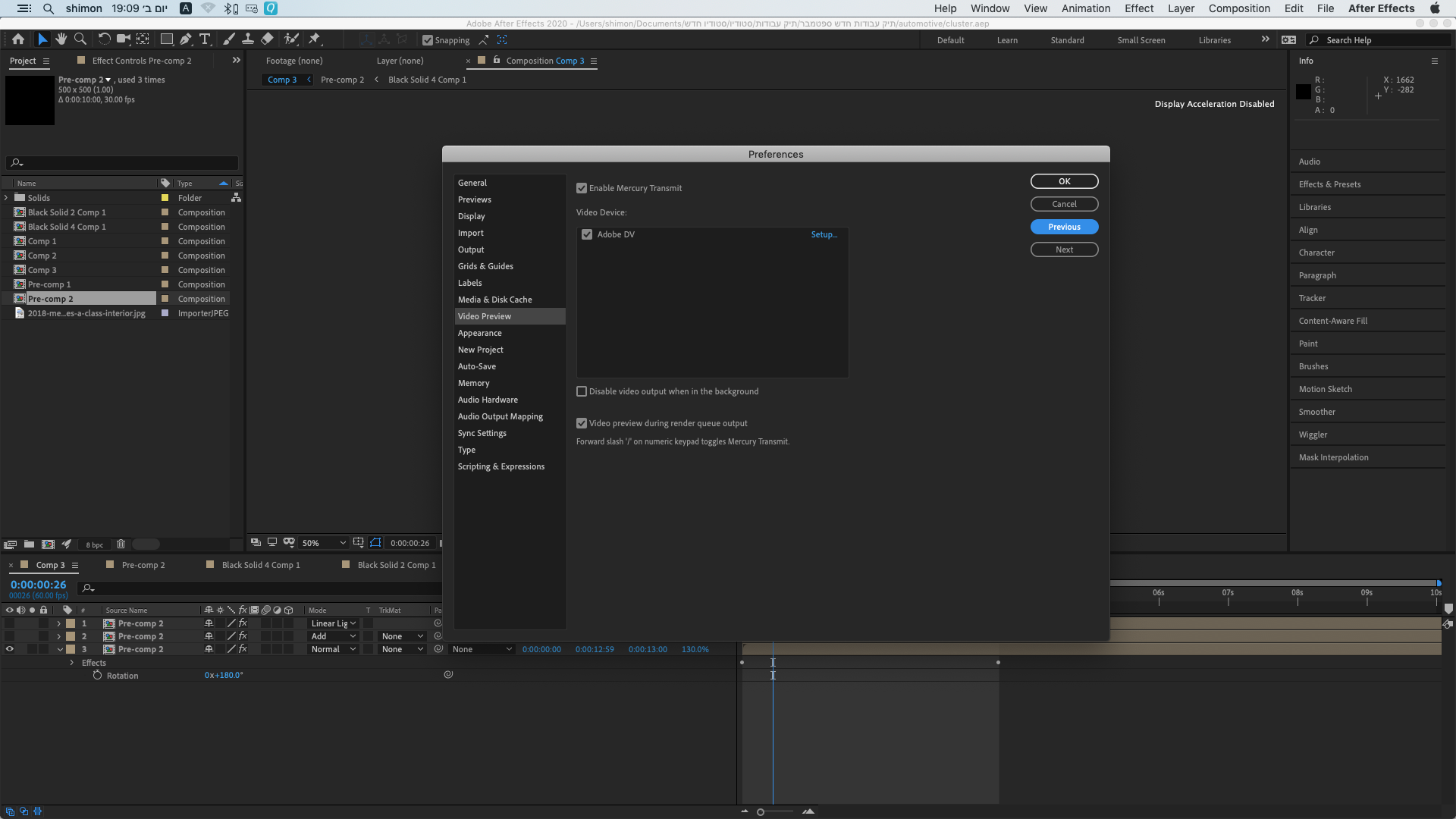
Task: Open the blend mode dropdown on layer 3
Action: (x=332, y=649)
